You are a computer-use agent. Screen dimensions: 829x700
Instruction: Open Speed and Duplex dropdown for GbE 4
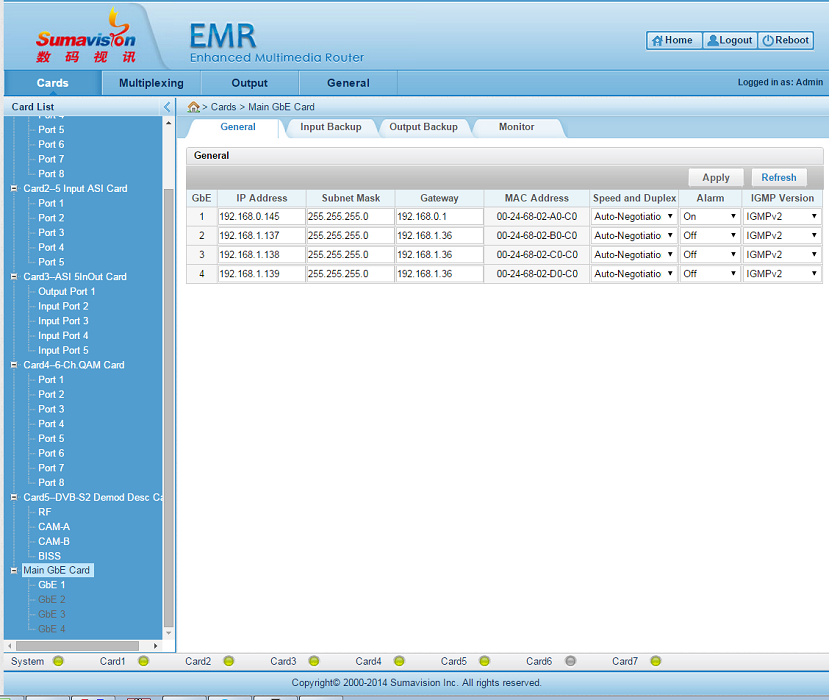633,273
